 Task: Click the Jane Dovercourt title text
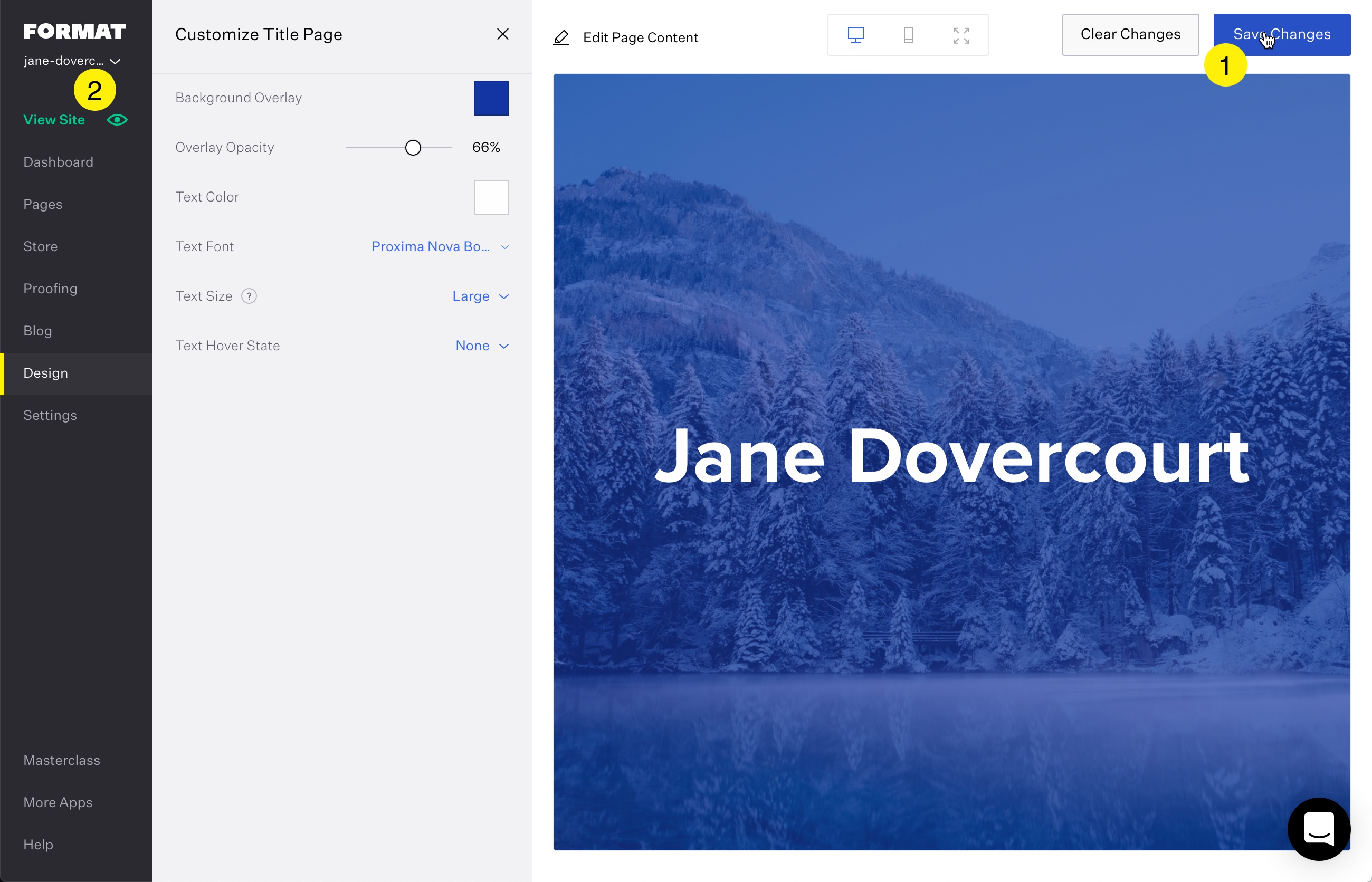(x=951, y=456)
